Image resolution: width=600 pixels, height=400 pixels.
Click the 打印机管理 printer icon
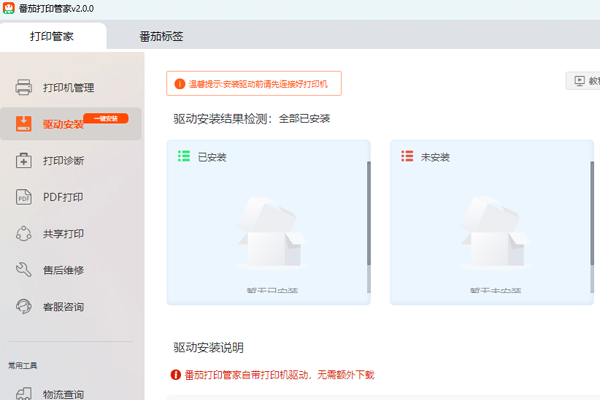click(x=24, y=88)
